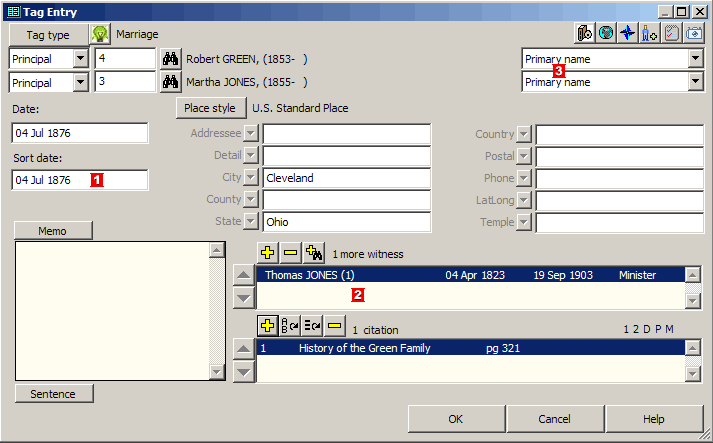Click the ID field containing 4
The width and height of the screenshot is (713, 443).
[x=125, y=58]
